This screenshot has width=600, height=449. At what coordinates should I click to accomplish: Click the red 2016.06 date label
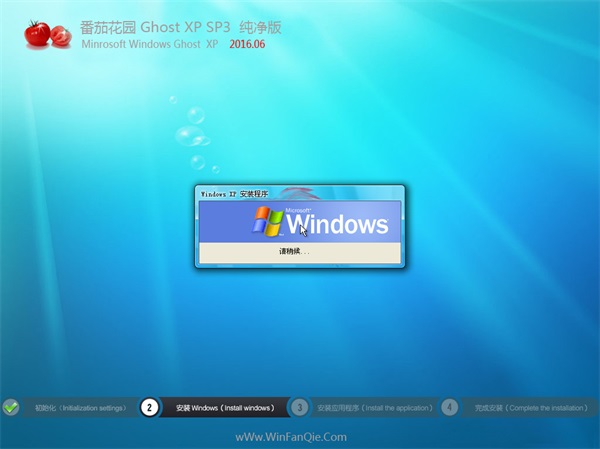(248, 45)
